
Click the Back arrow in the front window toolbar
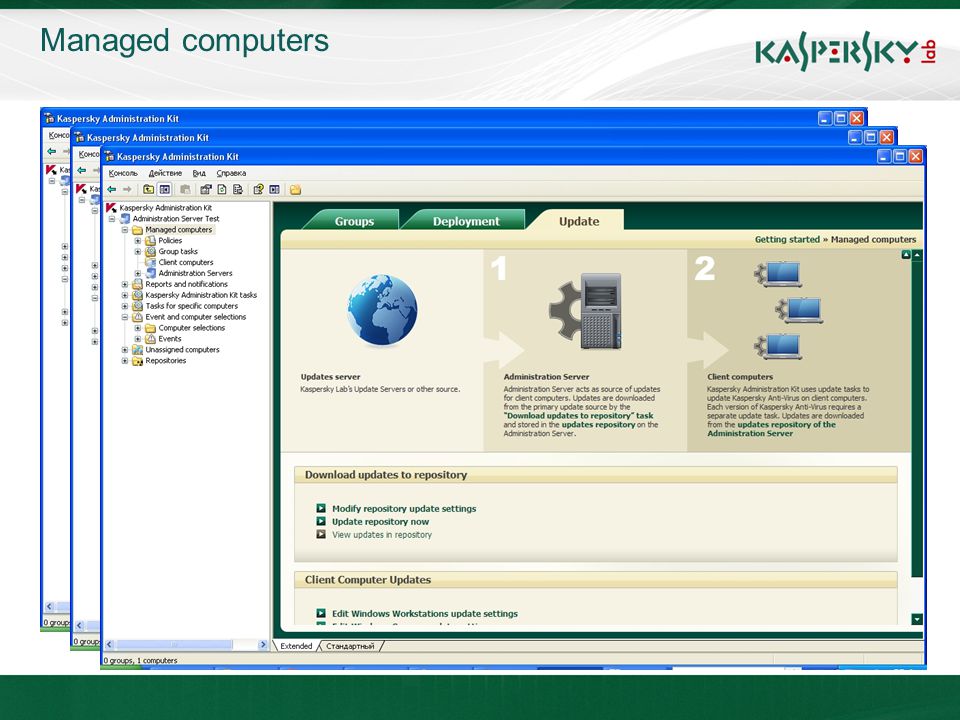click(x=111, y=190)
